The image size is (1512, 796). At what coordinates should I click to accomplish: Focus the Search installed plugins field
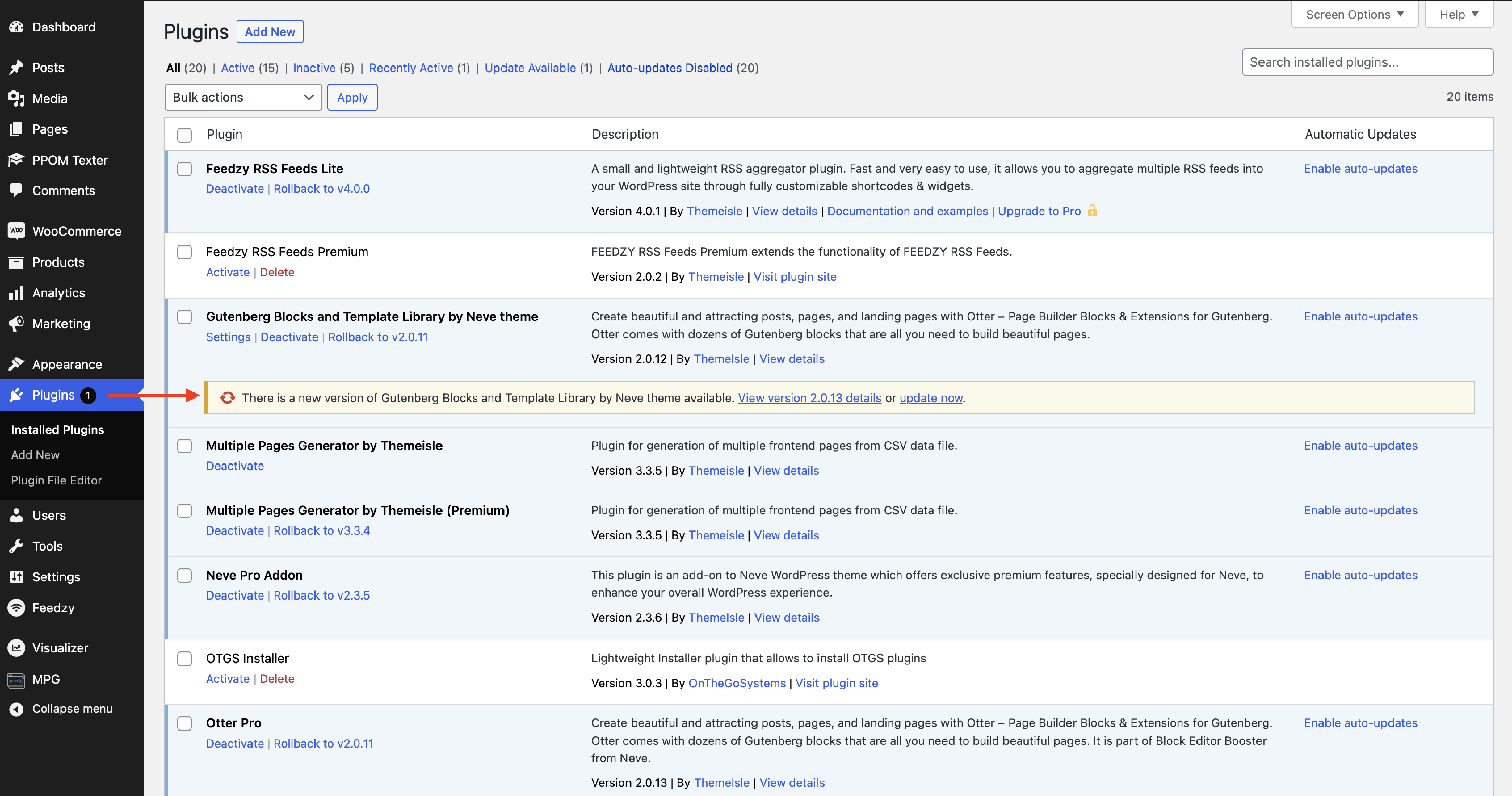click(x=1367, y=62)
